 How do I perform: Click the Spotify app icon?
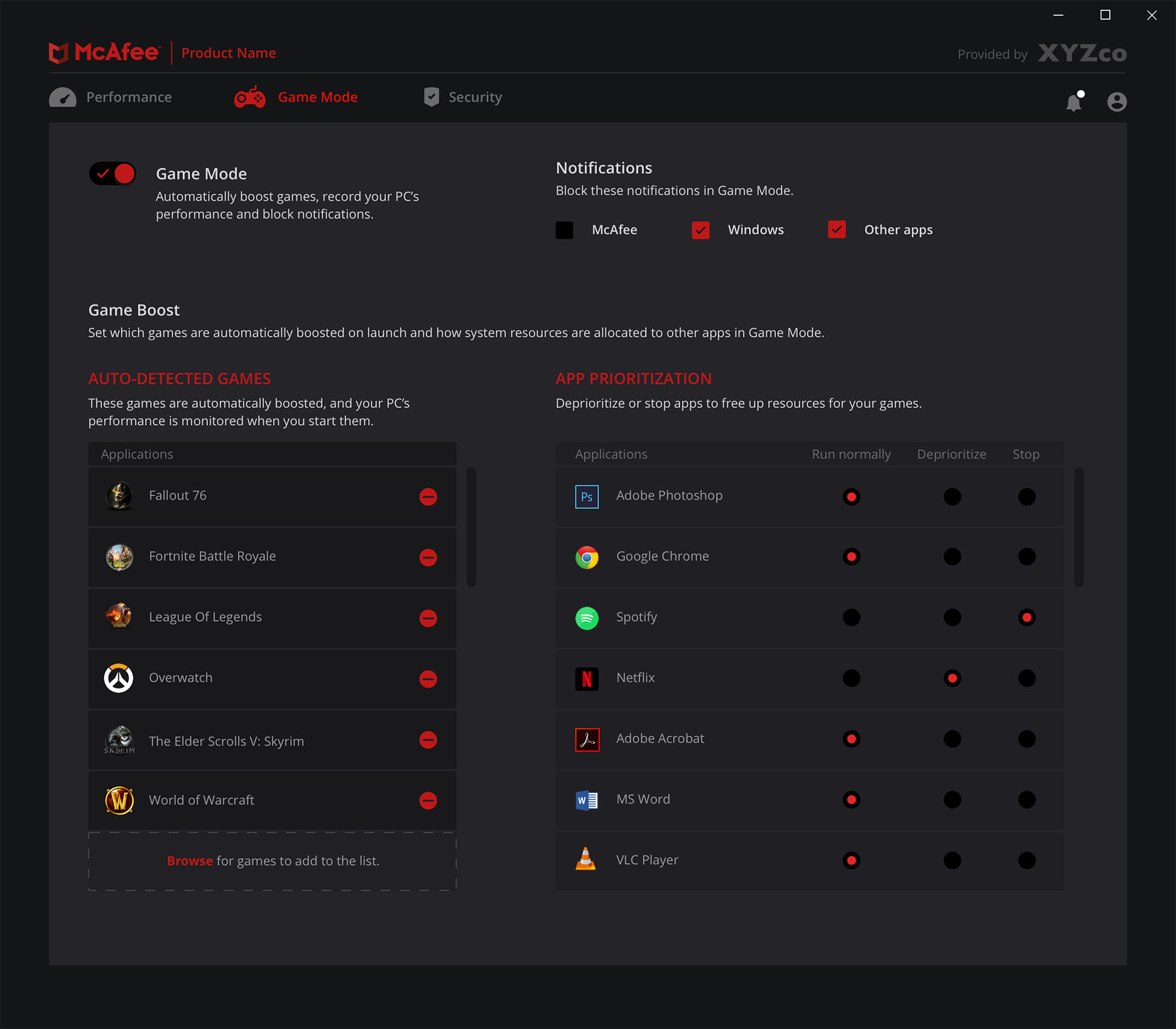587,618
